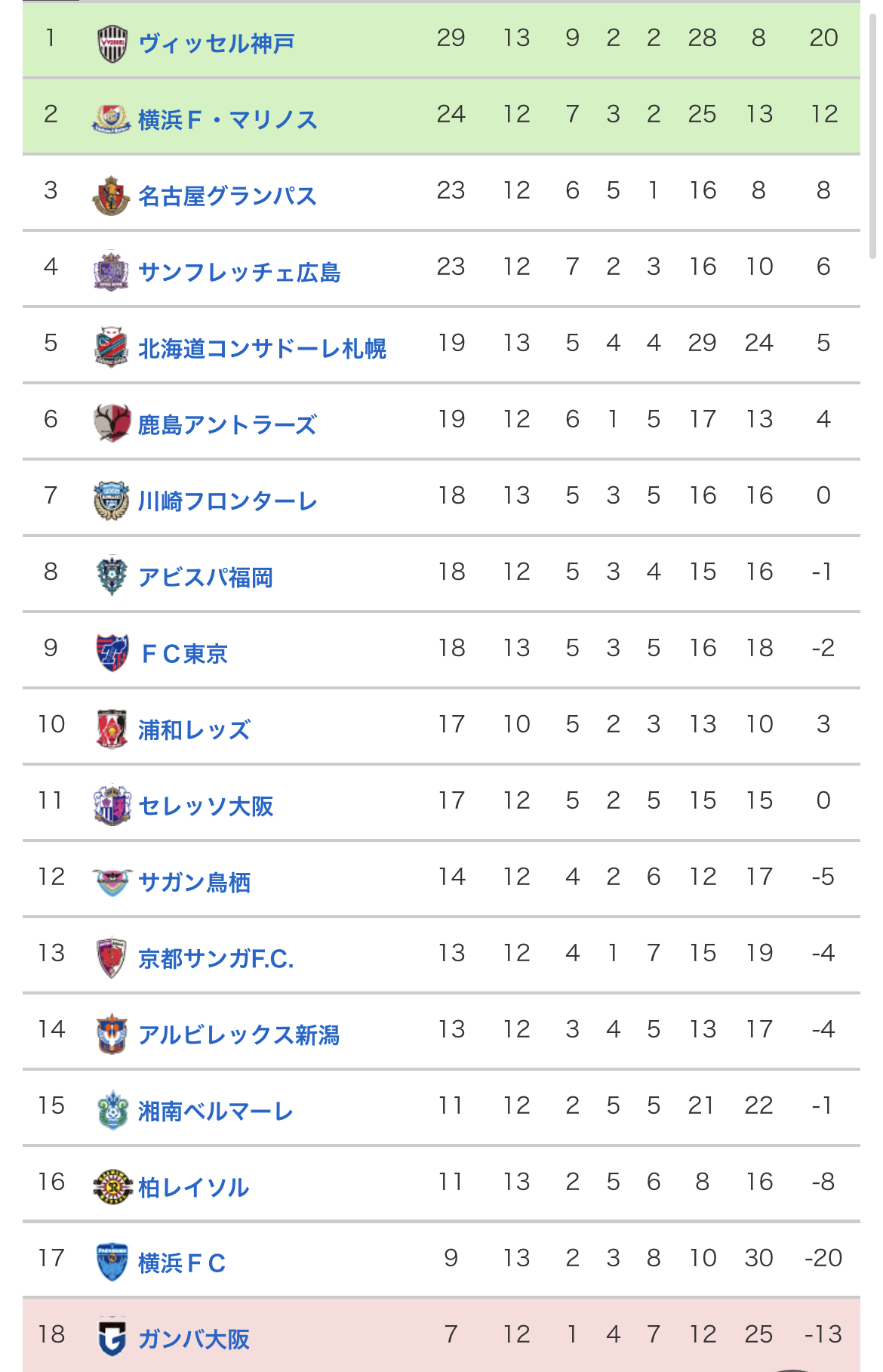Open the 湘南ベルマーレ team link
Viewport: 883px width, 1372px height.
[216, 1111]
